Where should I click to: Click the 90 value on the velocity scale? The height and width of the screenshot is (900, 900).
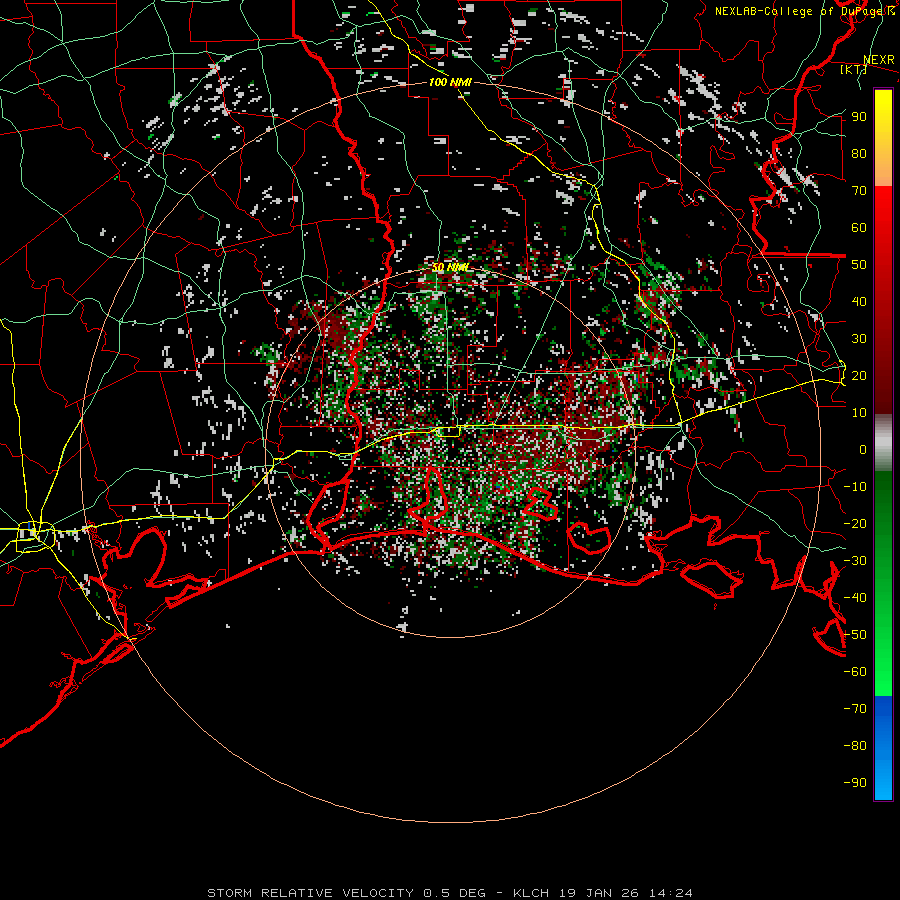[859, 117]
